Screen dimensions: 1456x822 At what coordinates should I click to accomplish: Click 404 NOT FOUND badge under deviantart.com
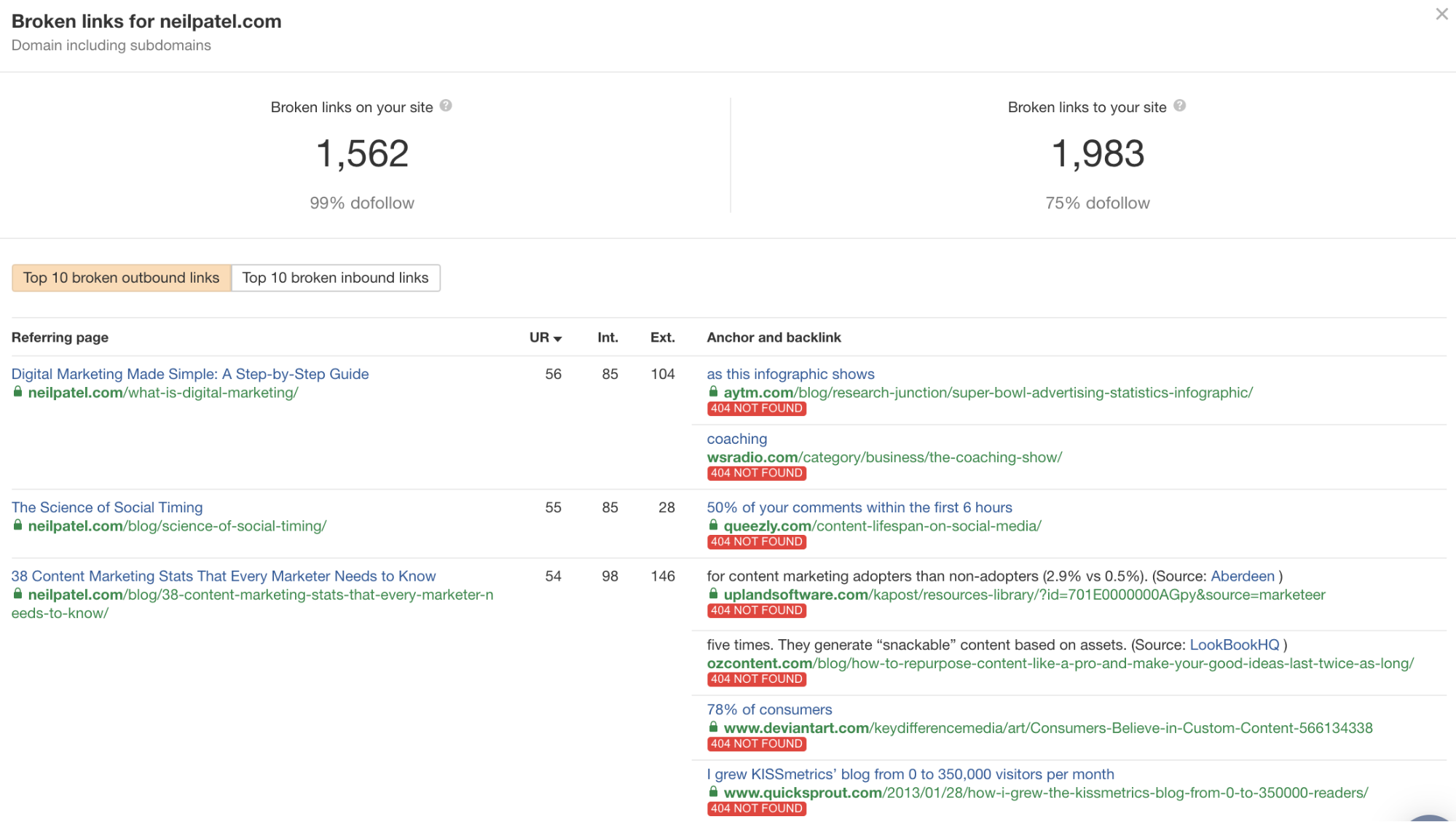click(x=756, y=744)
